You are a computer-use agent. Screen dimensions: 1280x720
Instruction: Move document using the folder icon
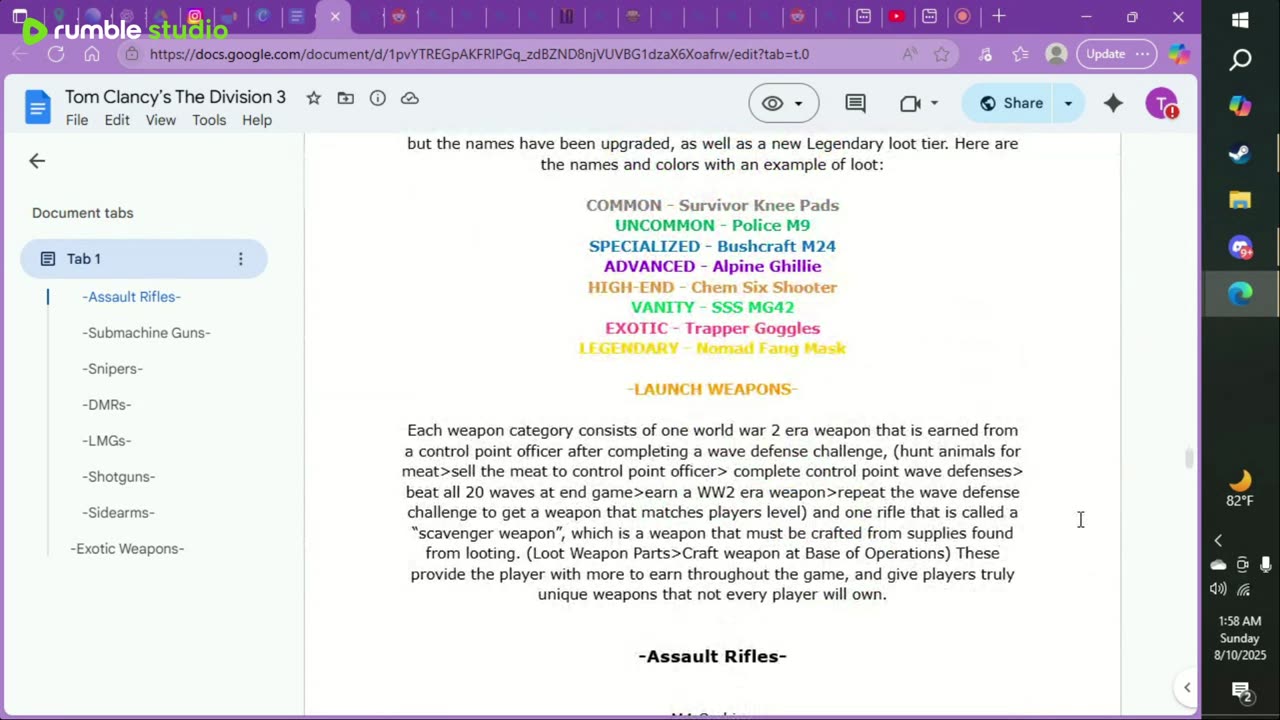click(x=346, y=98)
